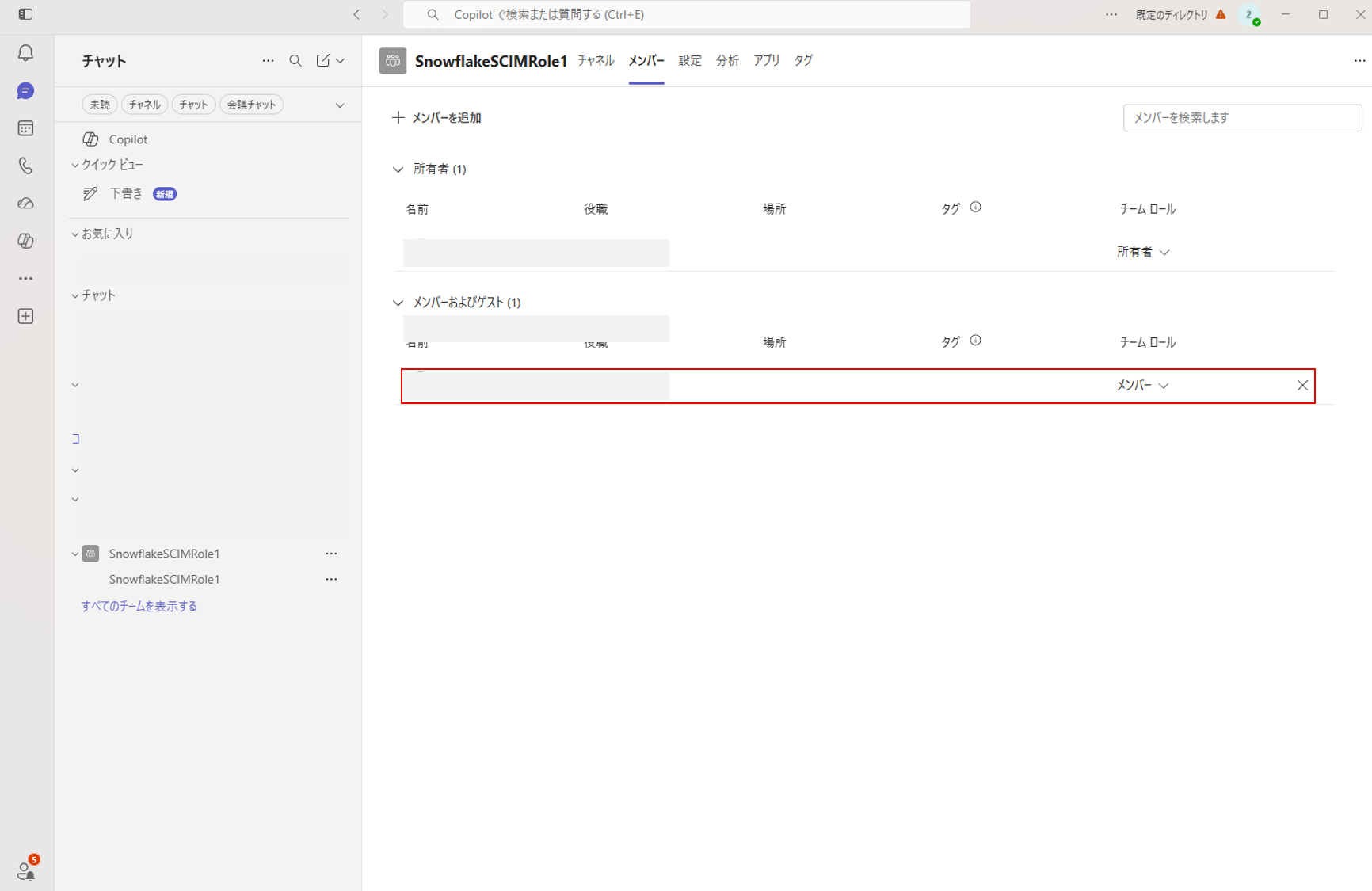Open the Calendar icon in the sidebar
Viewport: 1372px width, 891px height.
pyautogui.click(x=25, y=128)
